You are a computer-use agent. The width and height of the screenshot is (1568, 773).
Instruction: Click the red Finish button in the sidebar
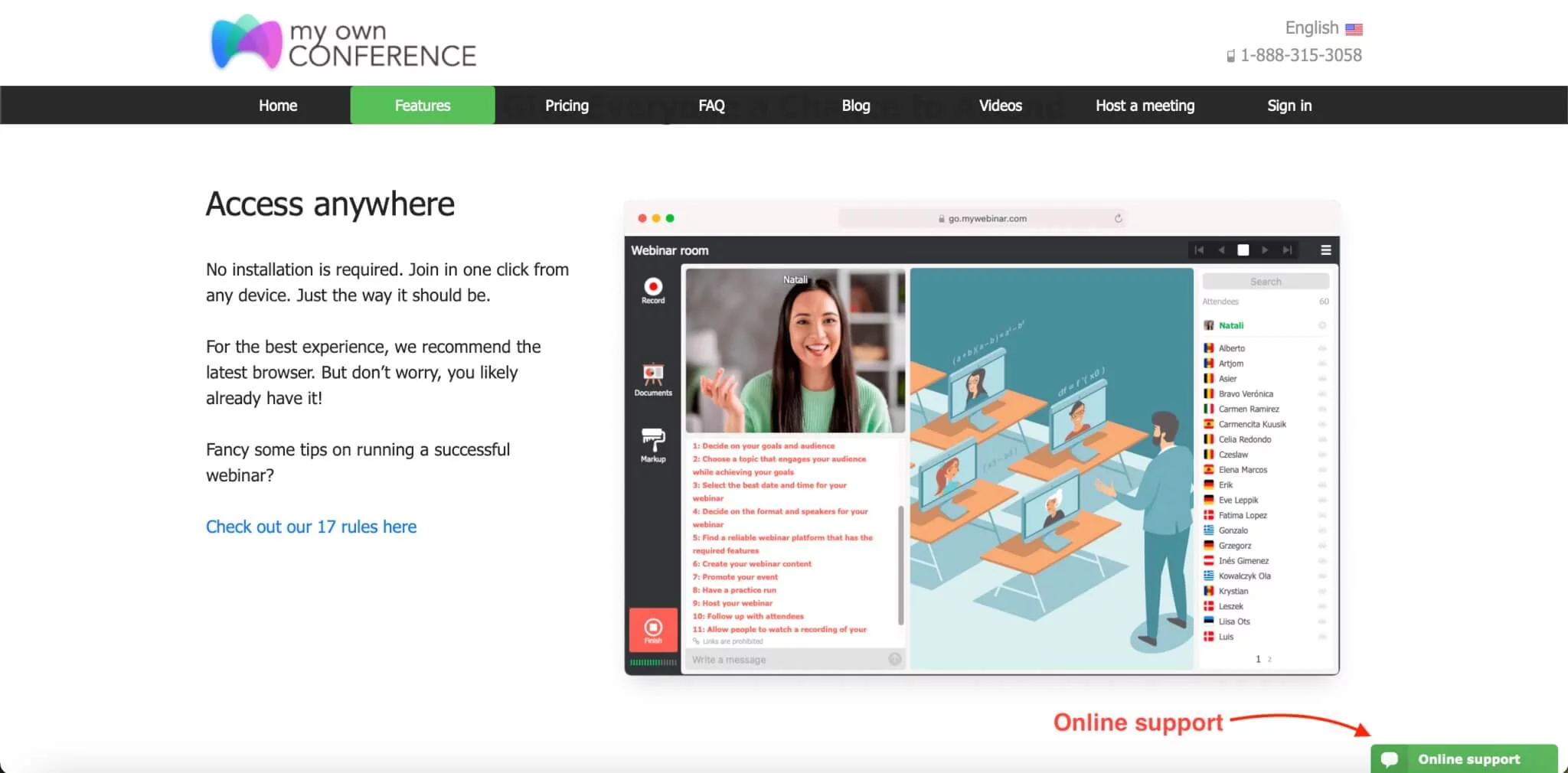point(652,629)
